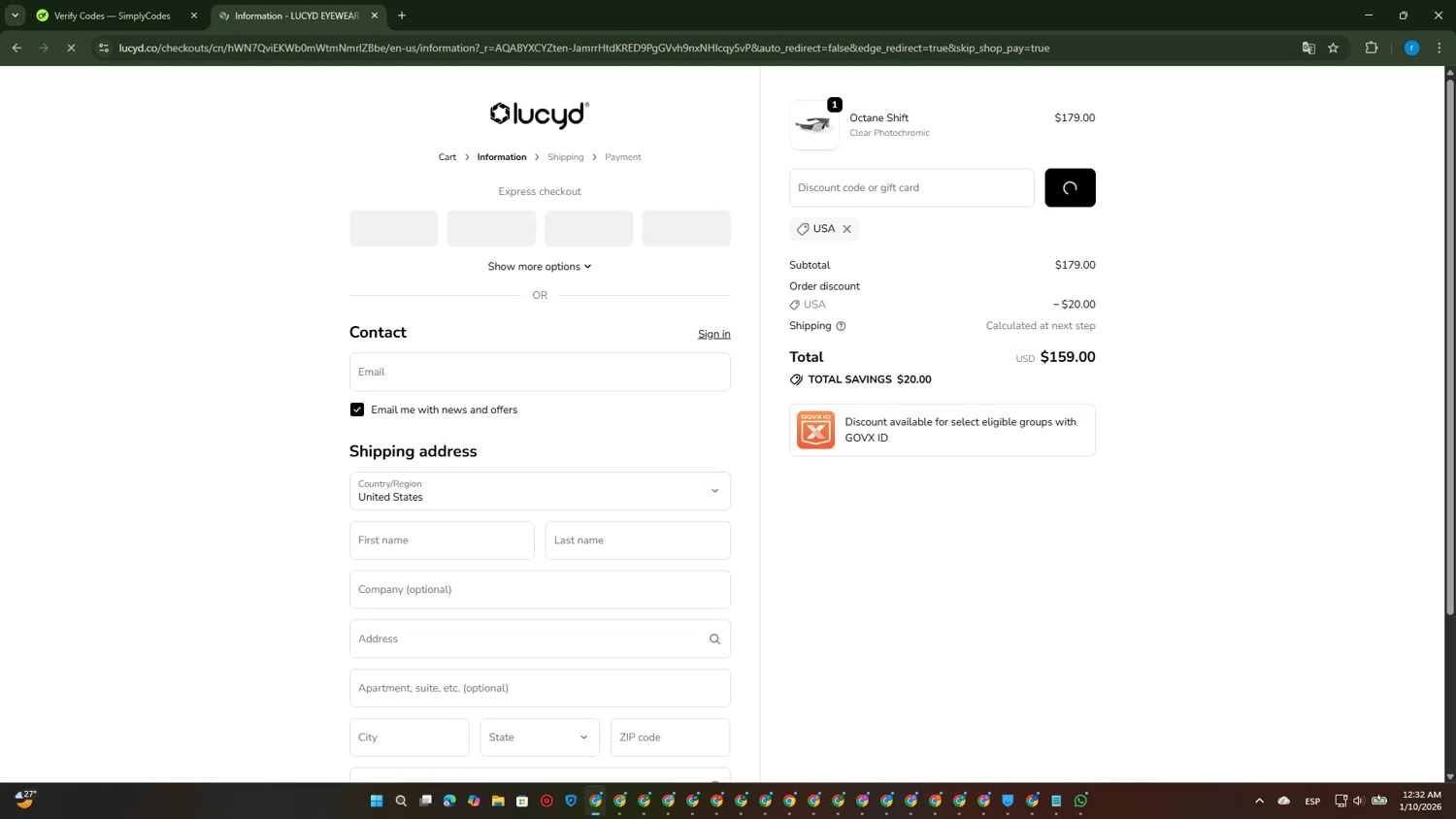Open Windows taskbar search

coord(401,801)
